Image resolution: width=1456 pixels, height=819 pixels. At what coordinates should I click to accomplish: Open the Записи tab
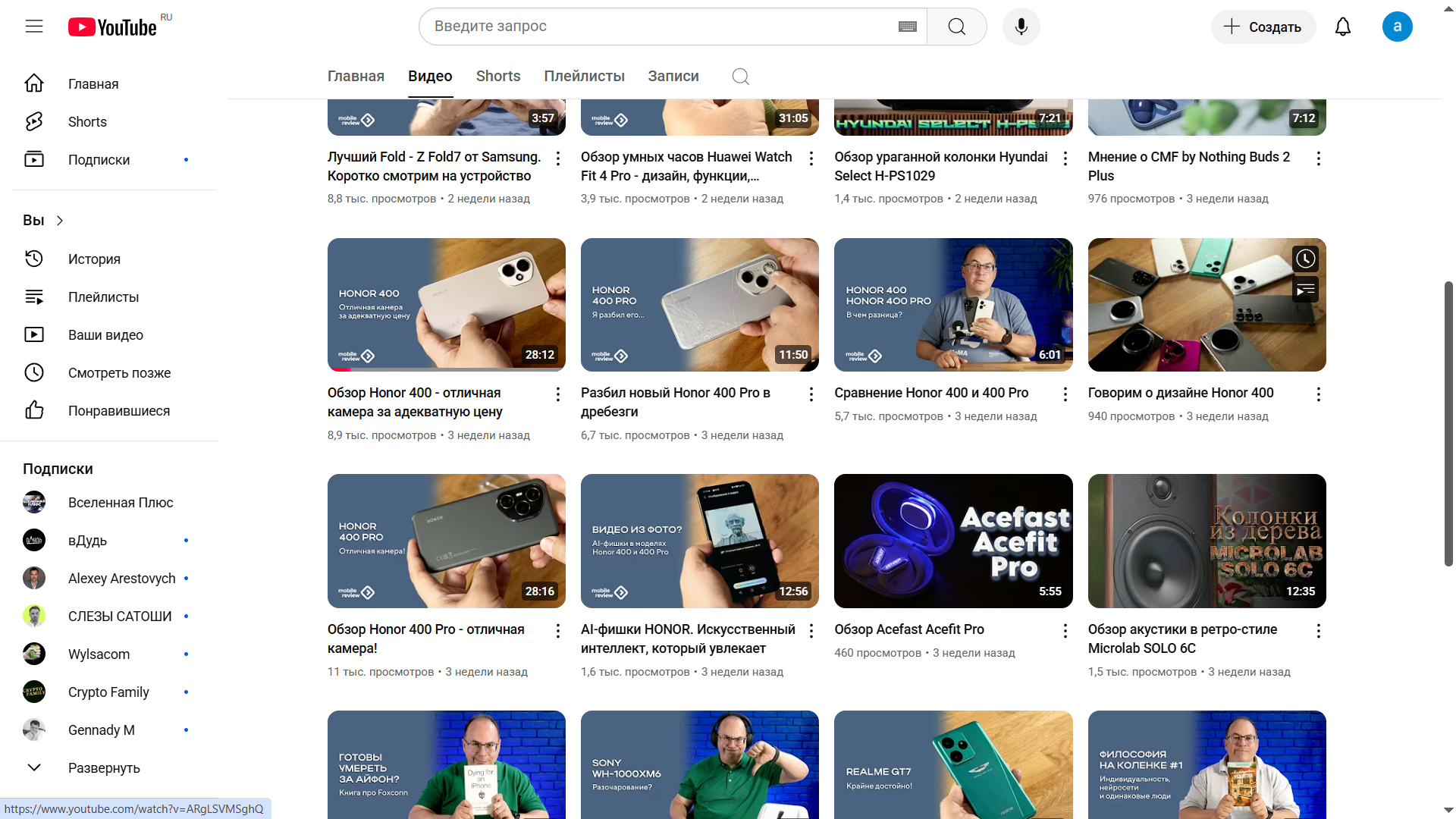click(x=673, y=76)
